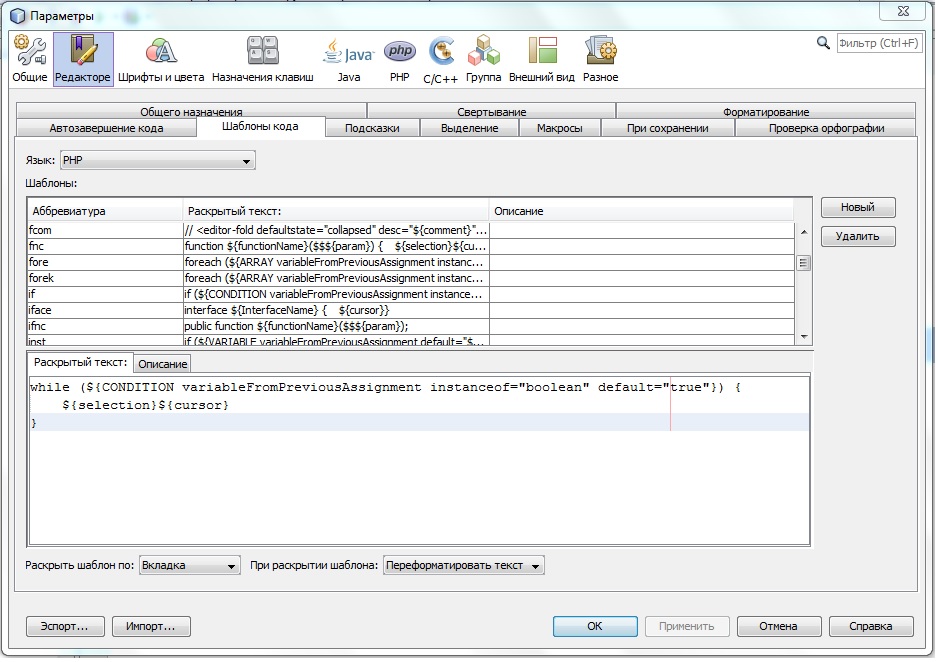This screenshot has width=938, height=662.
Task: Click Удалить to remove template
Action: pos(858,236)
